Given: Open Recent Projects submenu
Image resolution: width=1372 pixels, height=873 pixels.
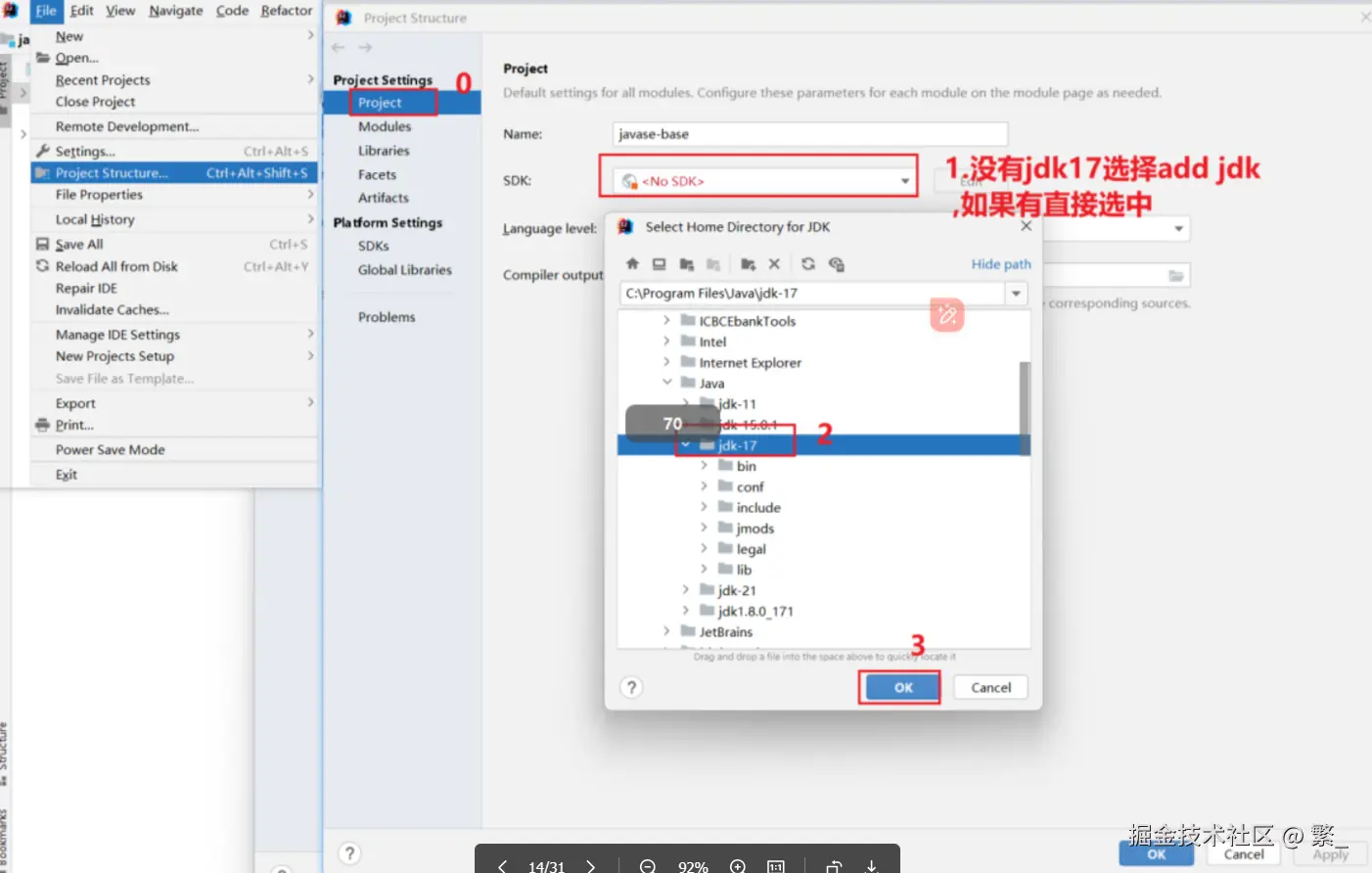Looking at the screenshot, I should [x=174, y=80].
